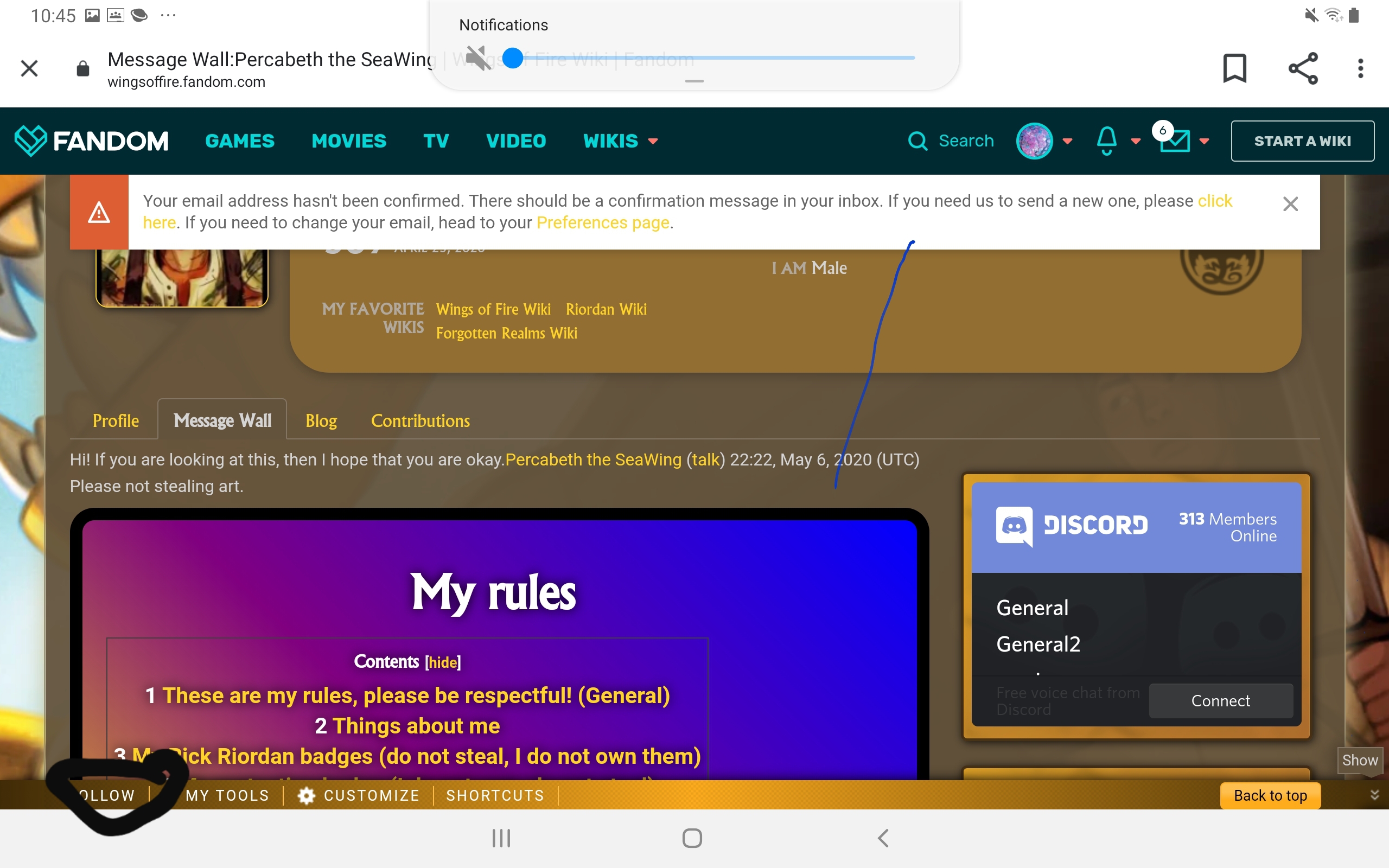
Task: Toggle the notification mute speaker icon
Action: tap(477, 58)
